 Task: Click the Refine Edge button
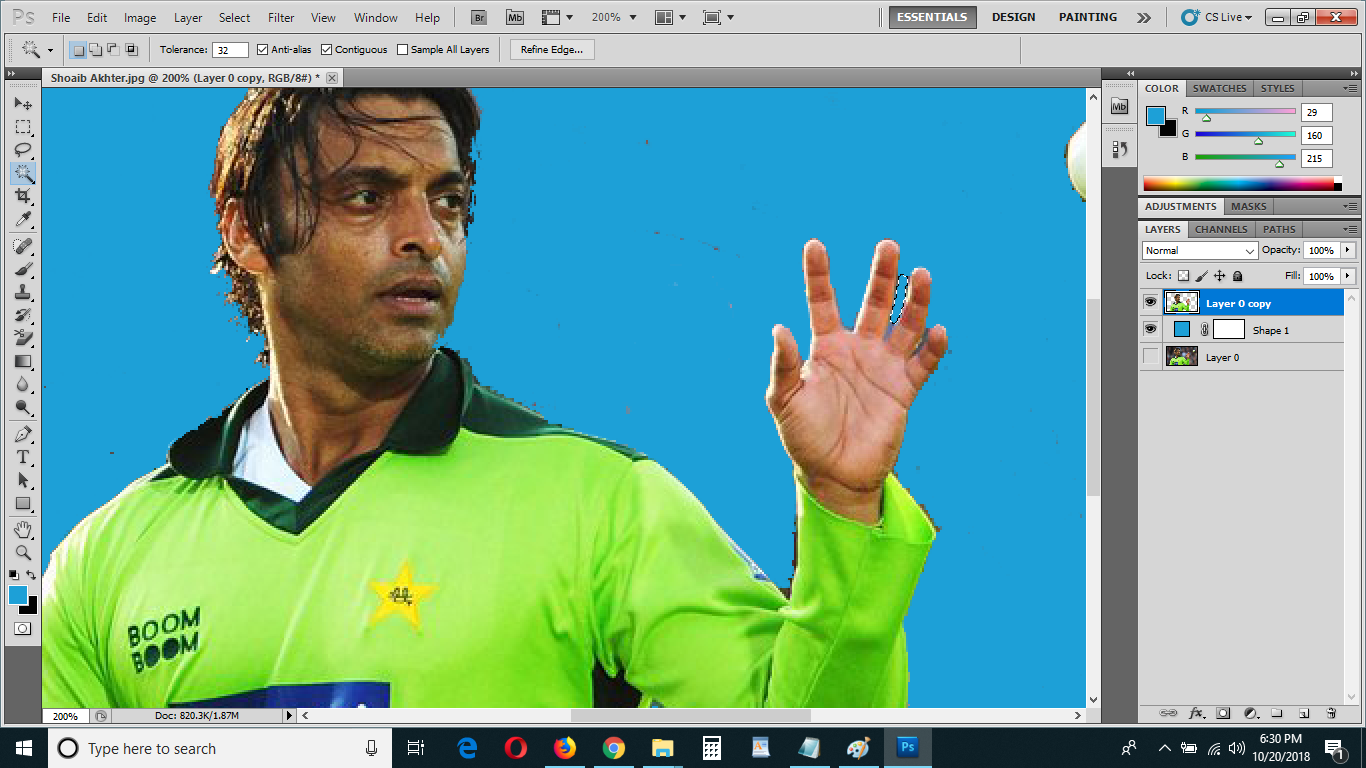pyautogui.click(x=552, y=49)
